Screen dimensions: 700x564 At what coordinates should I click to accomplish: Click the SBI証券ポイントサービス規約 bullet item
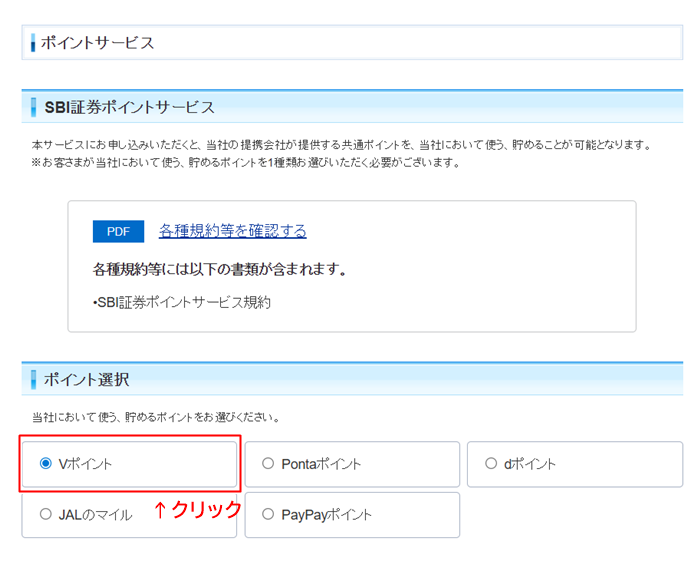click(181, 301)
